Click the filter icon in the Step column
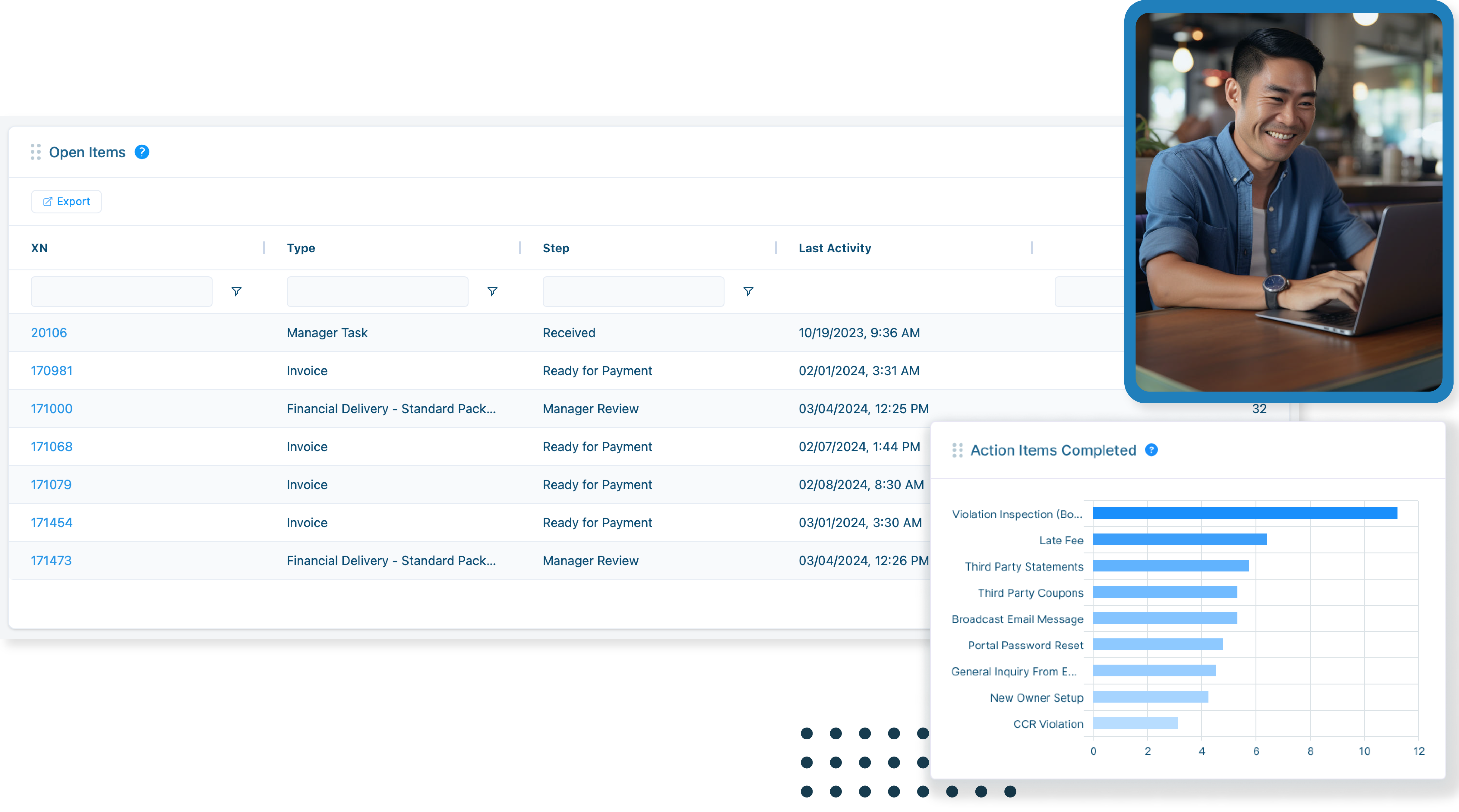Image resolution: width=1459 pixels, height=812 pixels. pos(748,291)
